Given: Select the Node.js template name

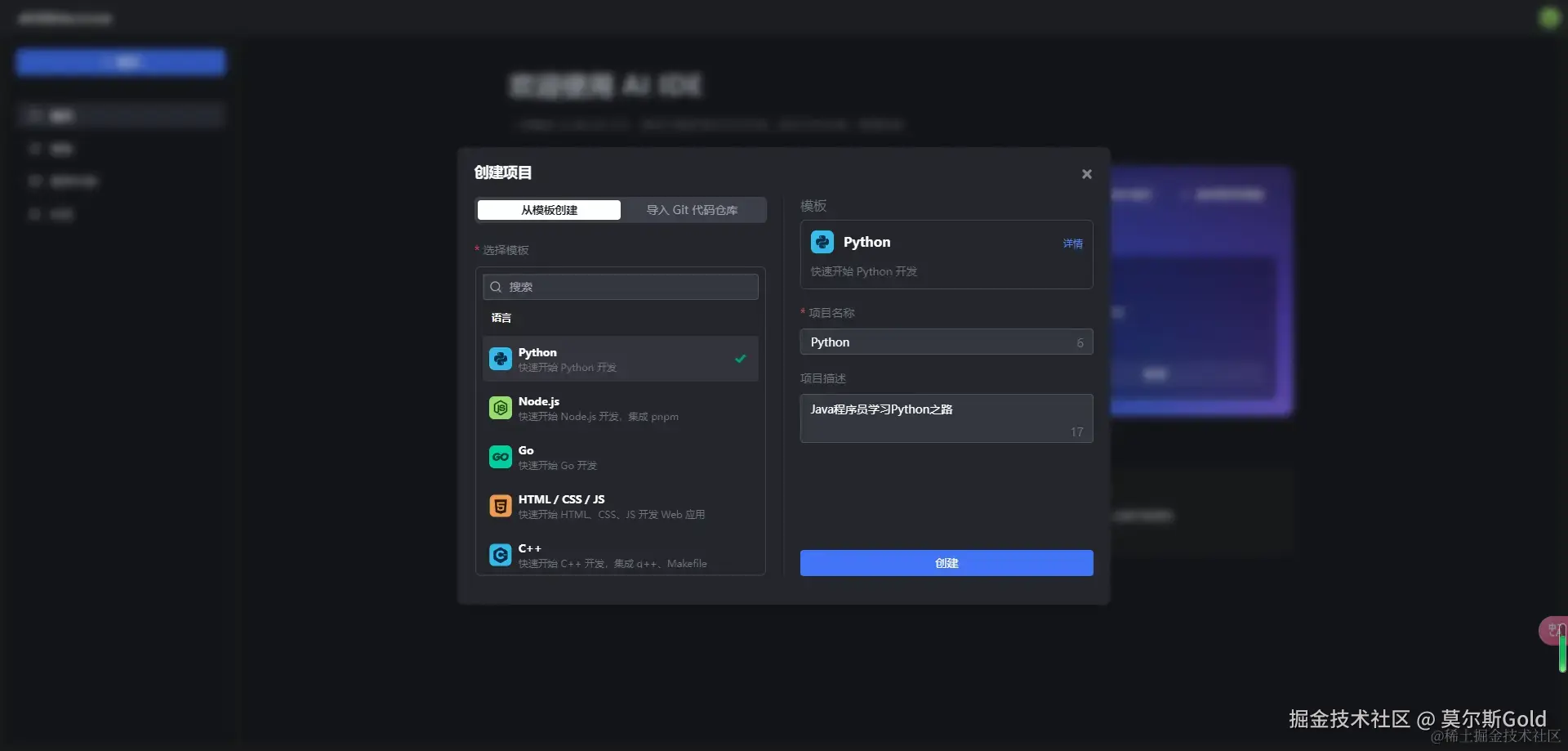Looking at the screenshot, I should click(539, 401).
